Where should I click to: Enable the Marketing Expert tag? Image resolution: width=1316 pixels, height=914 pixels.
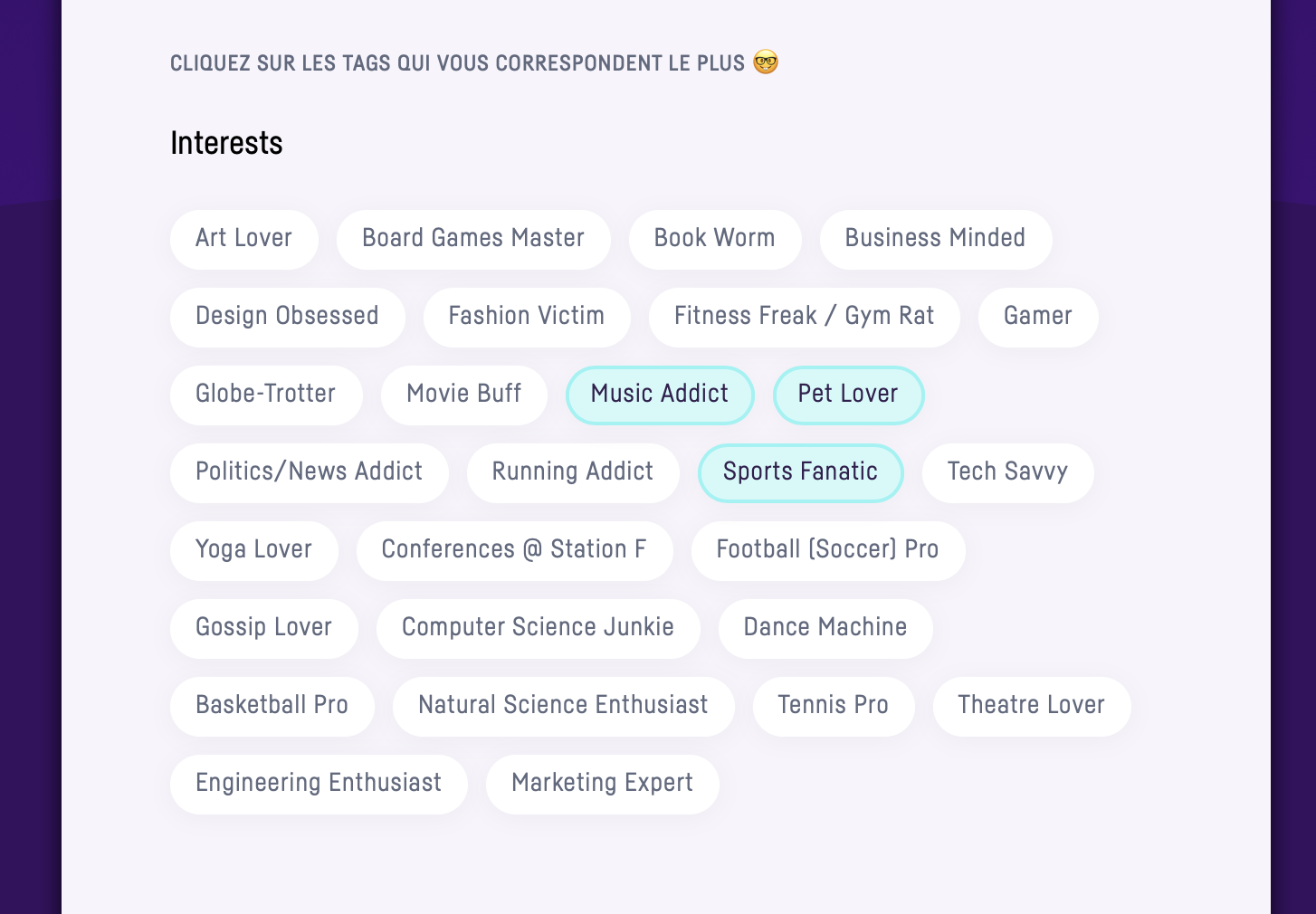(602, 784)
